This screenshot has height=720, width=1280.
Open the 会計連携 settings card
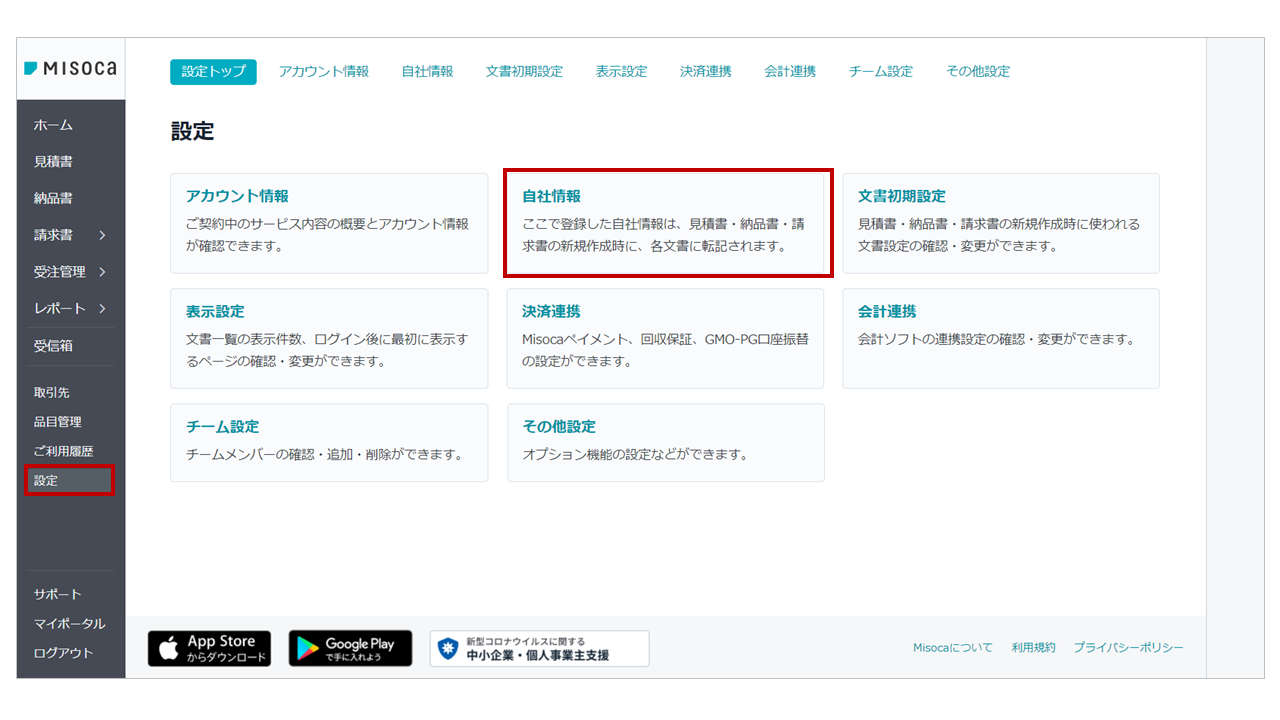click(1000, 338)
